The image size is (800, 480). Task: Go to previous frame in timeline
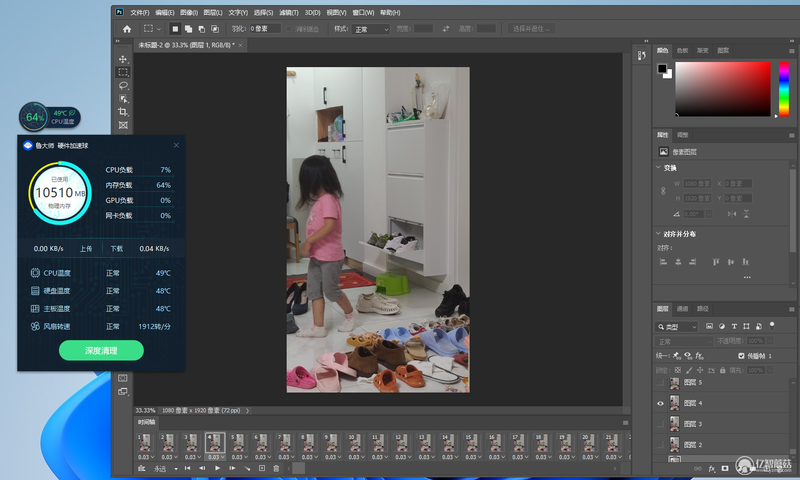[203, 468]
